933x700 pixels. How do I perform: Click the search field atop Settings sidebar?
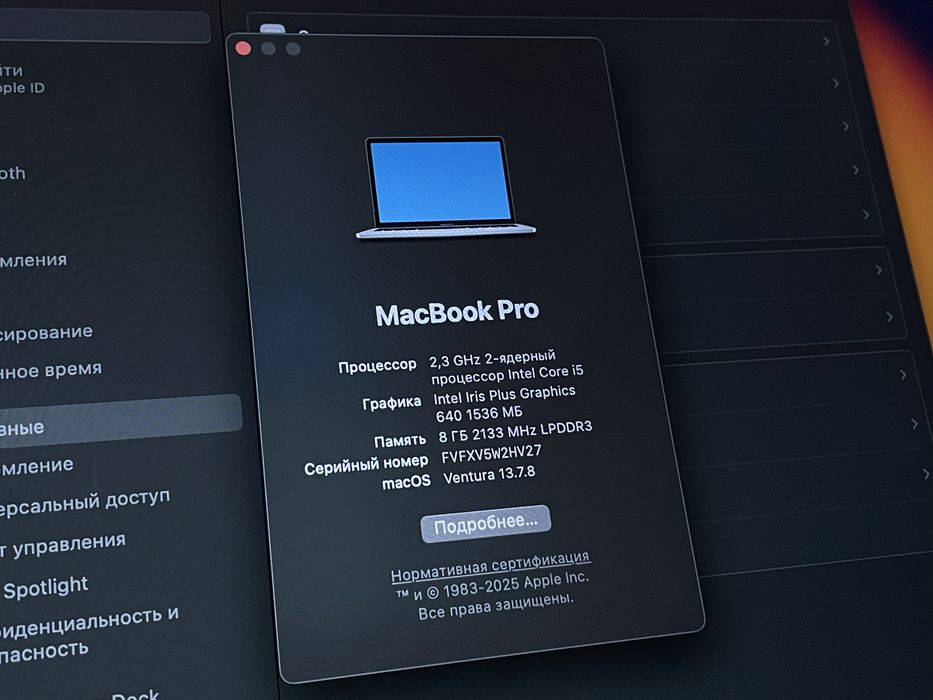pyautogui.click(x=105, y=28)
